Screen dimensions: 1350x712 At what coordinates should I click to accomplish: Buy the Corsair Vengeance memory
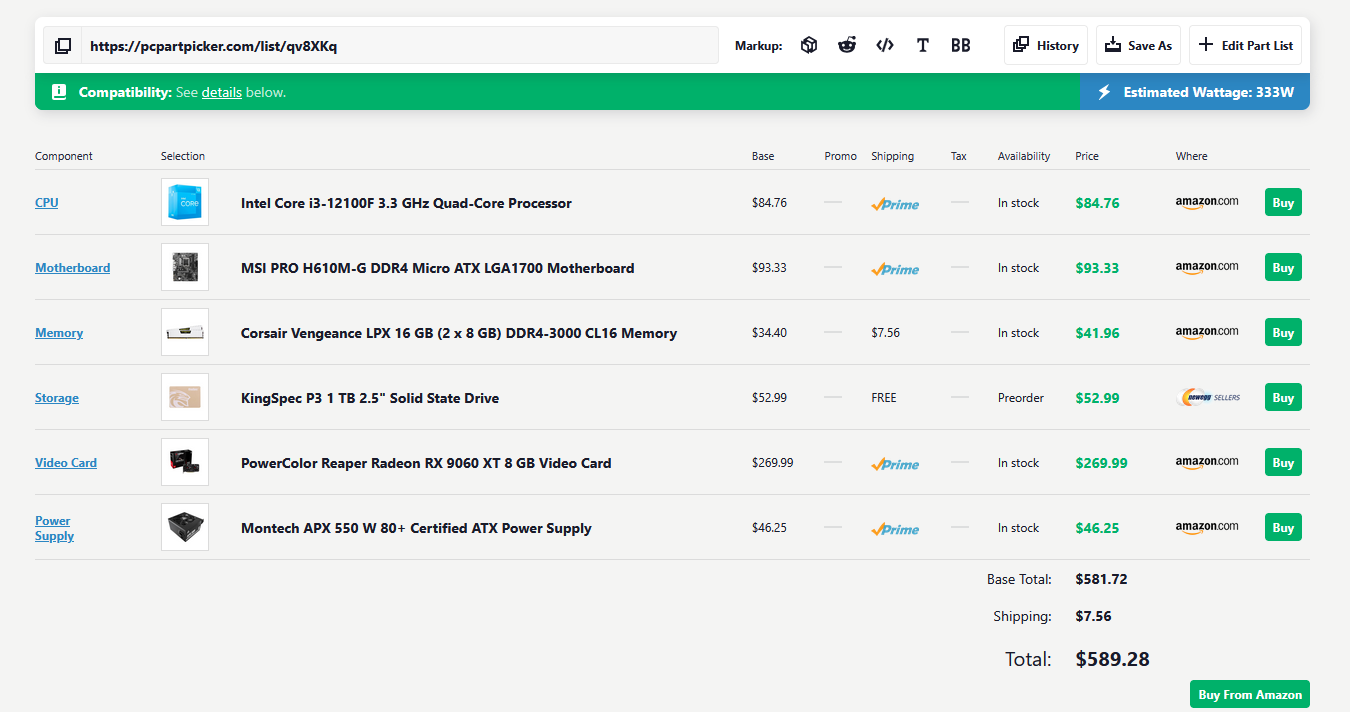[1283, 333]
